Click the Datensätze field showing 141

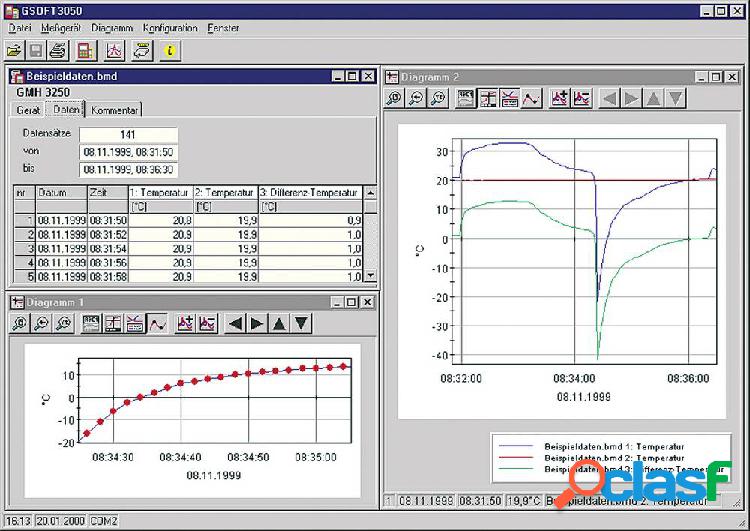coord(128,134)
